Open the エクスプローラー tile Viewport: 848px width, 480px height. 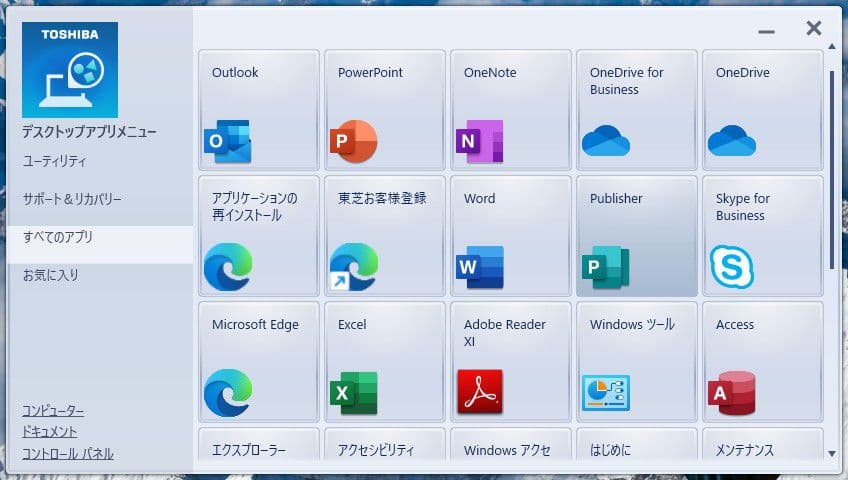point(259,444)
